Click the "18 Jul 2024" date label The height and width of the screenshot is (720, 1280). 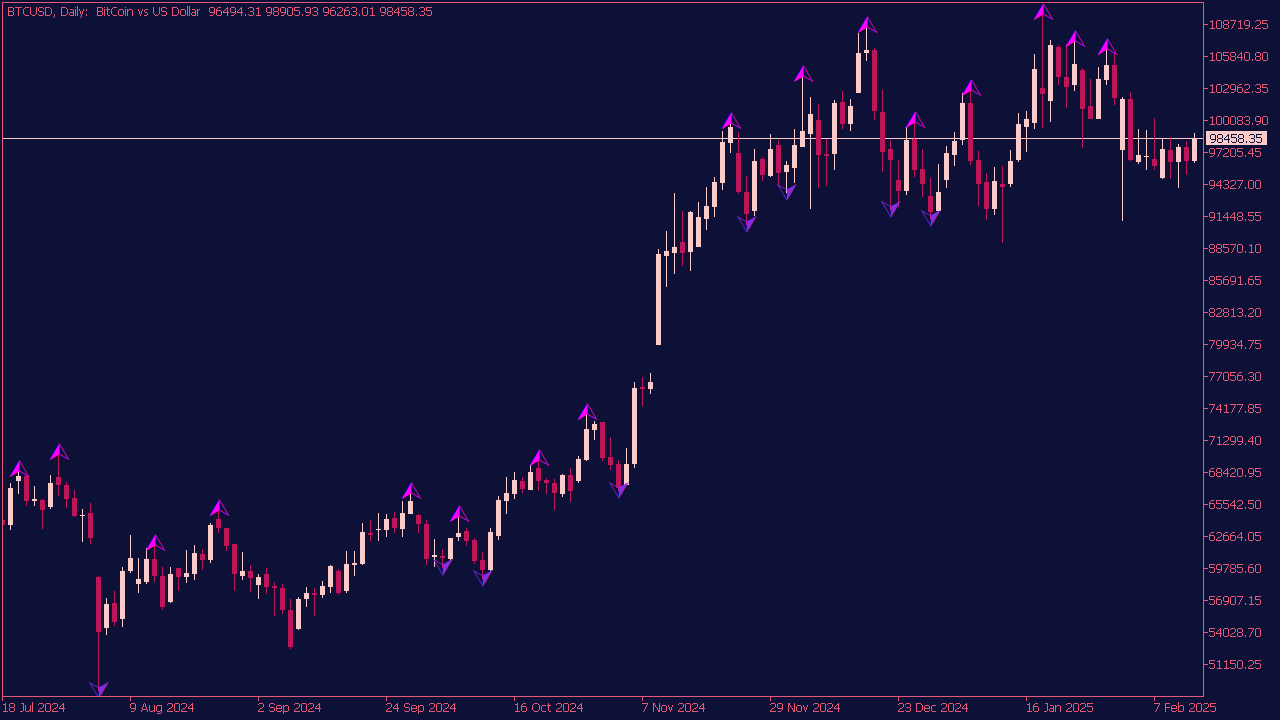click(x=34, y=707)
